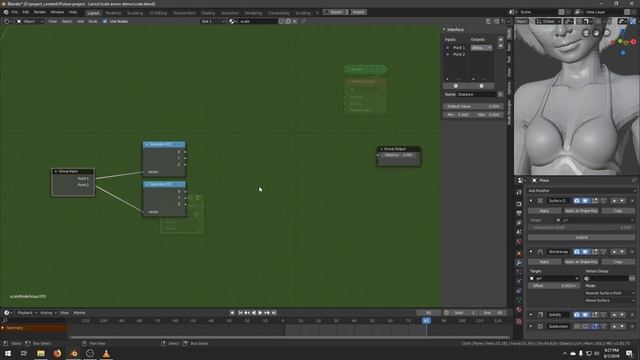Click the Unbind button in Surface Deform
Screen dimensions: 640x360
(582, 237)
